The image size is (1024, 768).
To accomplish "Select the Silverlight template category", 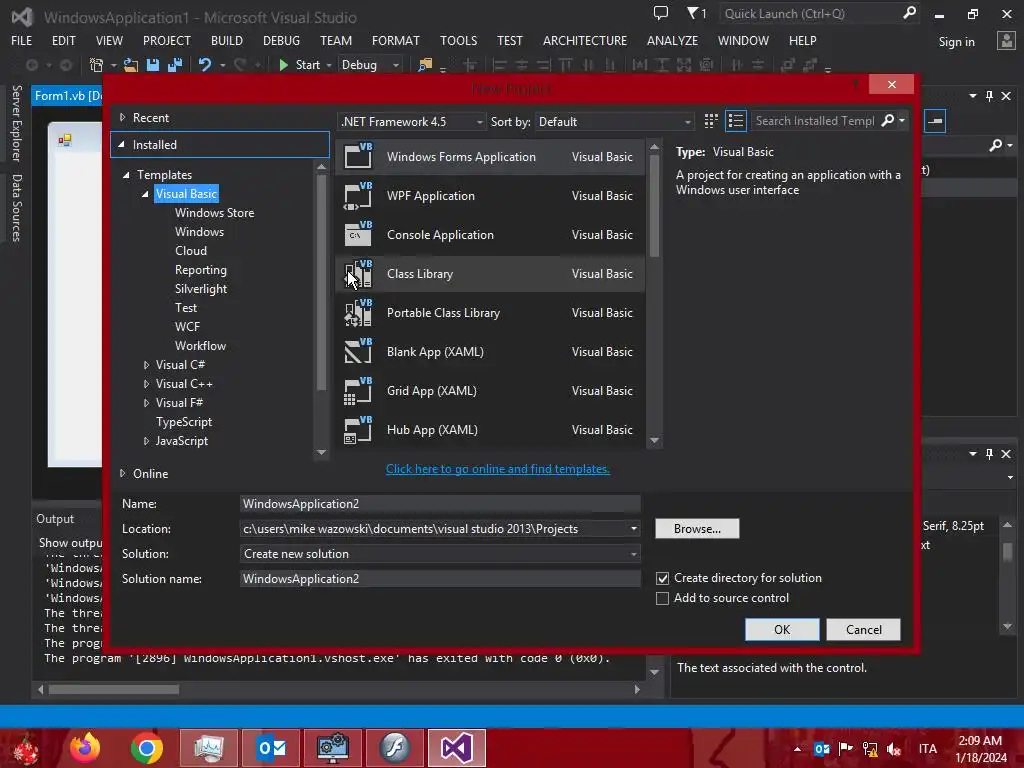I will [200, 289].
